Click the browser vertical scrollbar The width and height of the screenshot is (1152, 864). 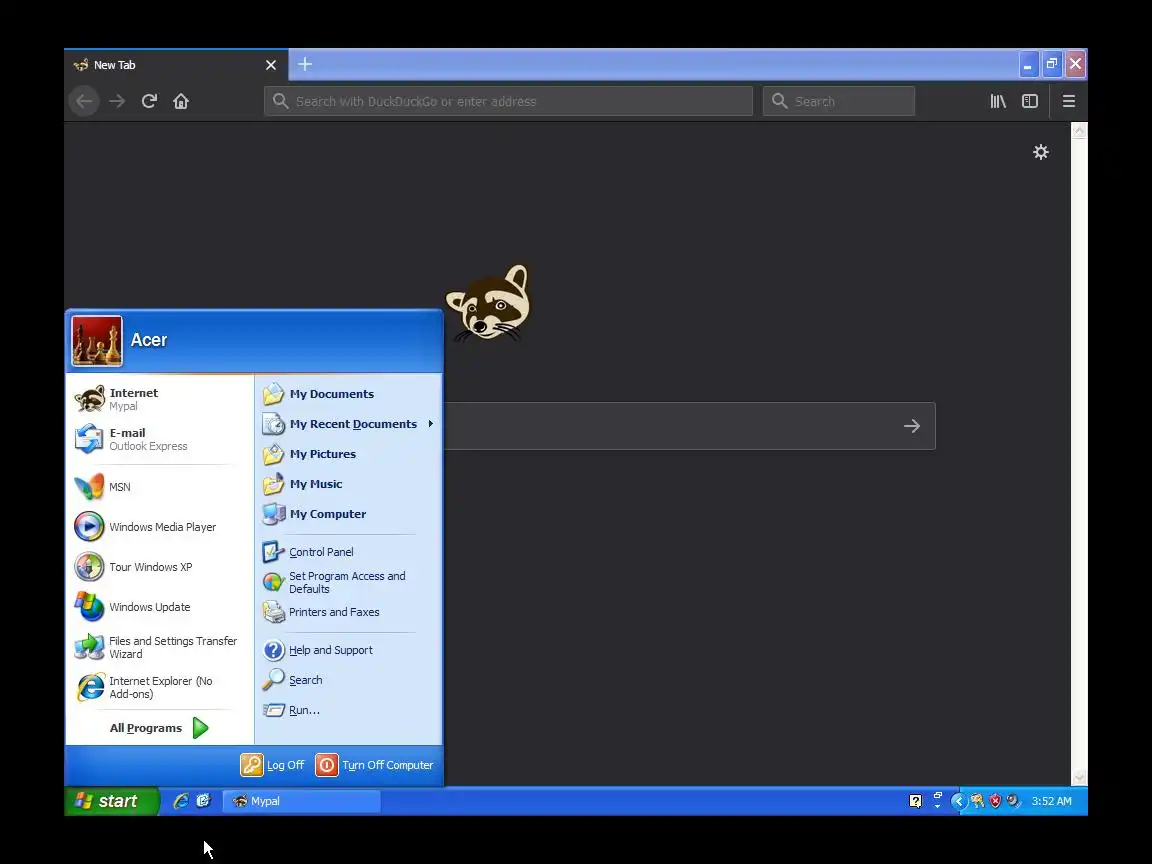[1079, 454]
